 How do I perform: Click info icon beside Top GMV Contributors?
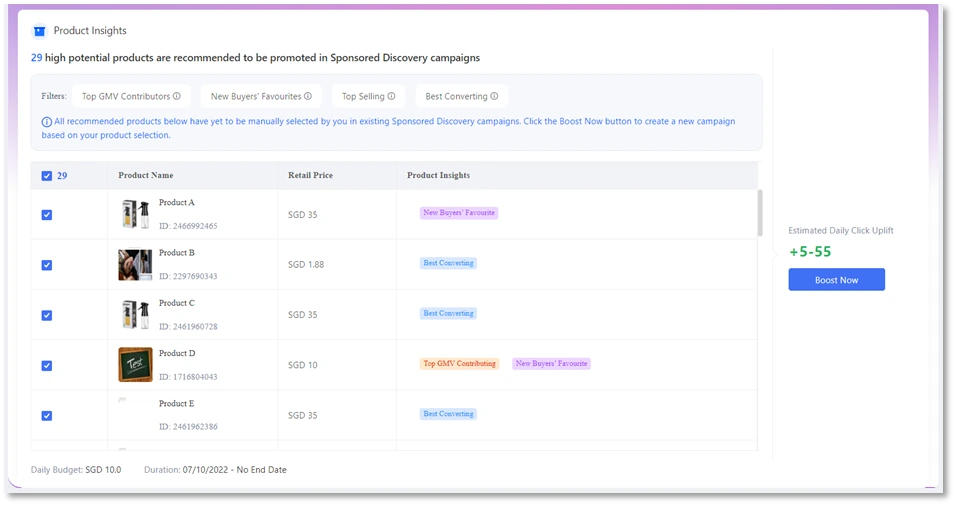[x=177, y=97]
